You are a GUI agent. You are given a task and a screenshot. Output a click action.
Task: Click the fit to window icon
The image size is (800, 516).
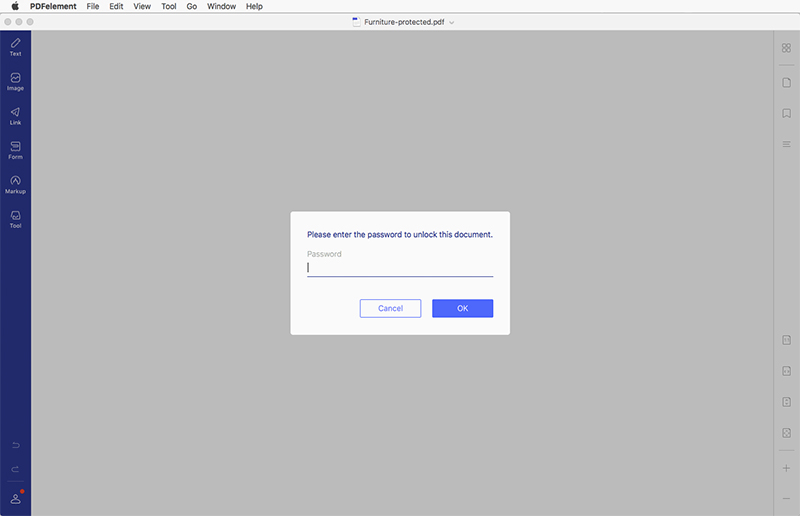coord(786,433)
